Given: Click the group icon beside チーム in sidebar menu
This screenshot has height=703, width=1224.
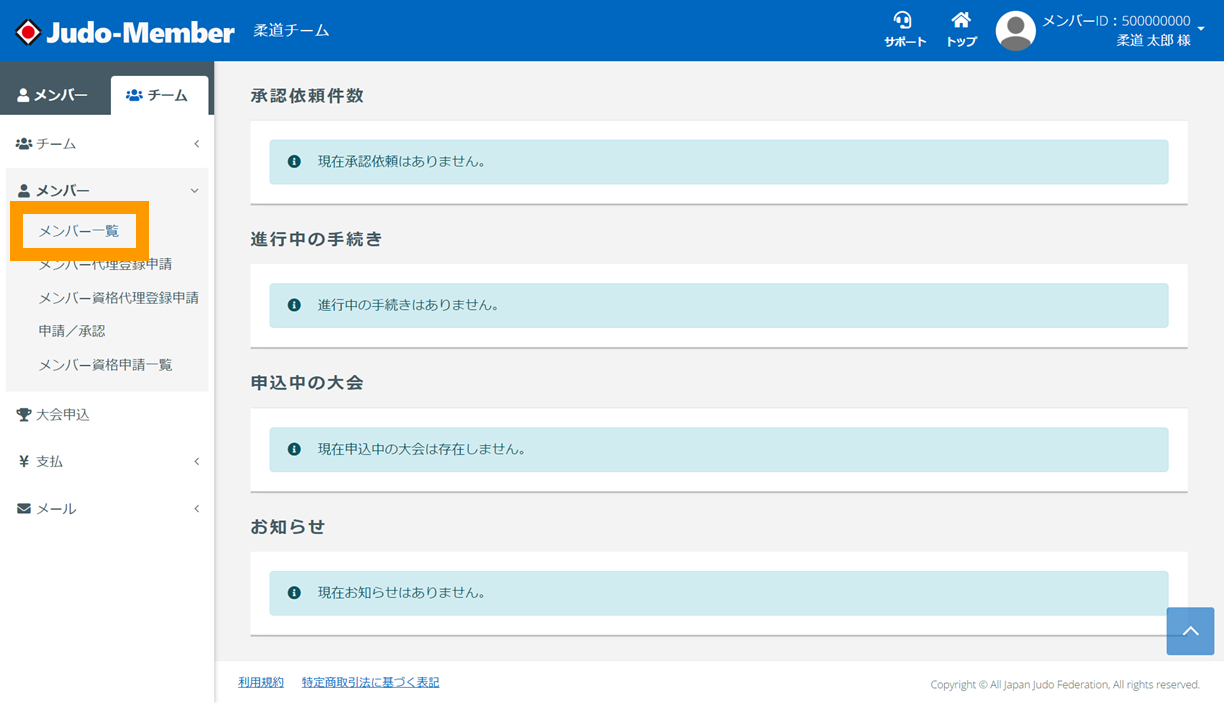Looking at the screenshot, I should (24, 144).
